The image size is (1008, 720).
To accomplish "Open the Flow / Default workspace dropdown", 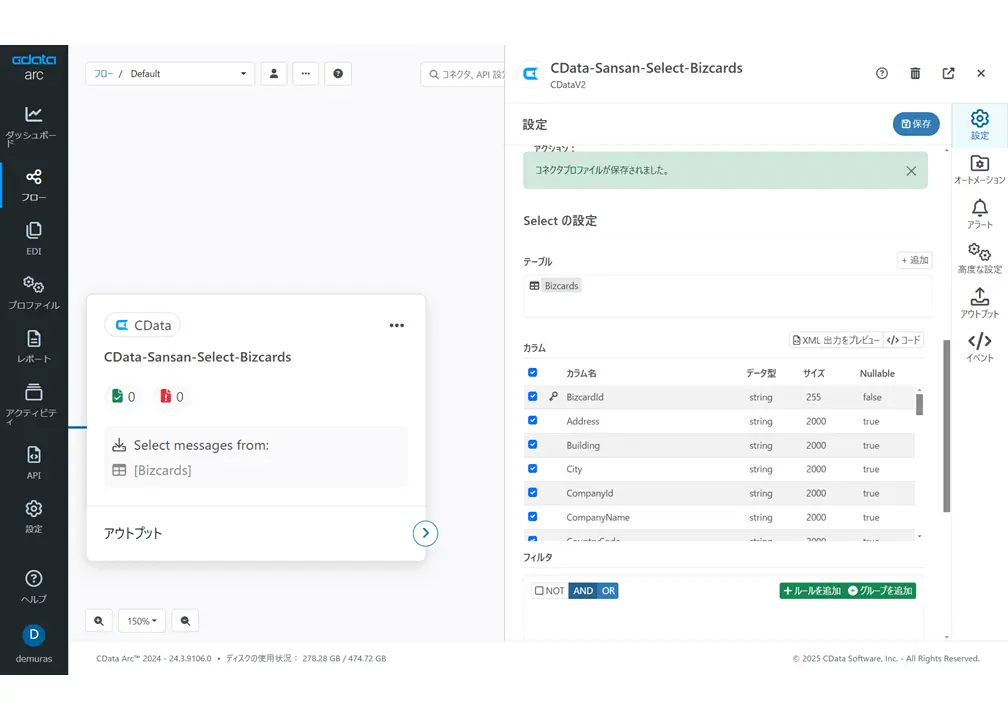I will pyautogui.click(x=170, y=73).
